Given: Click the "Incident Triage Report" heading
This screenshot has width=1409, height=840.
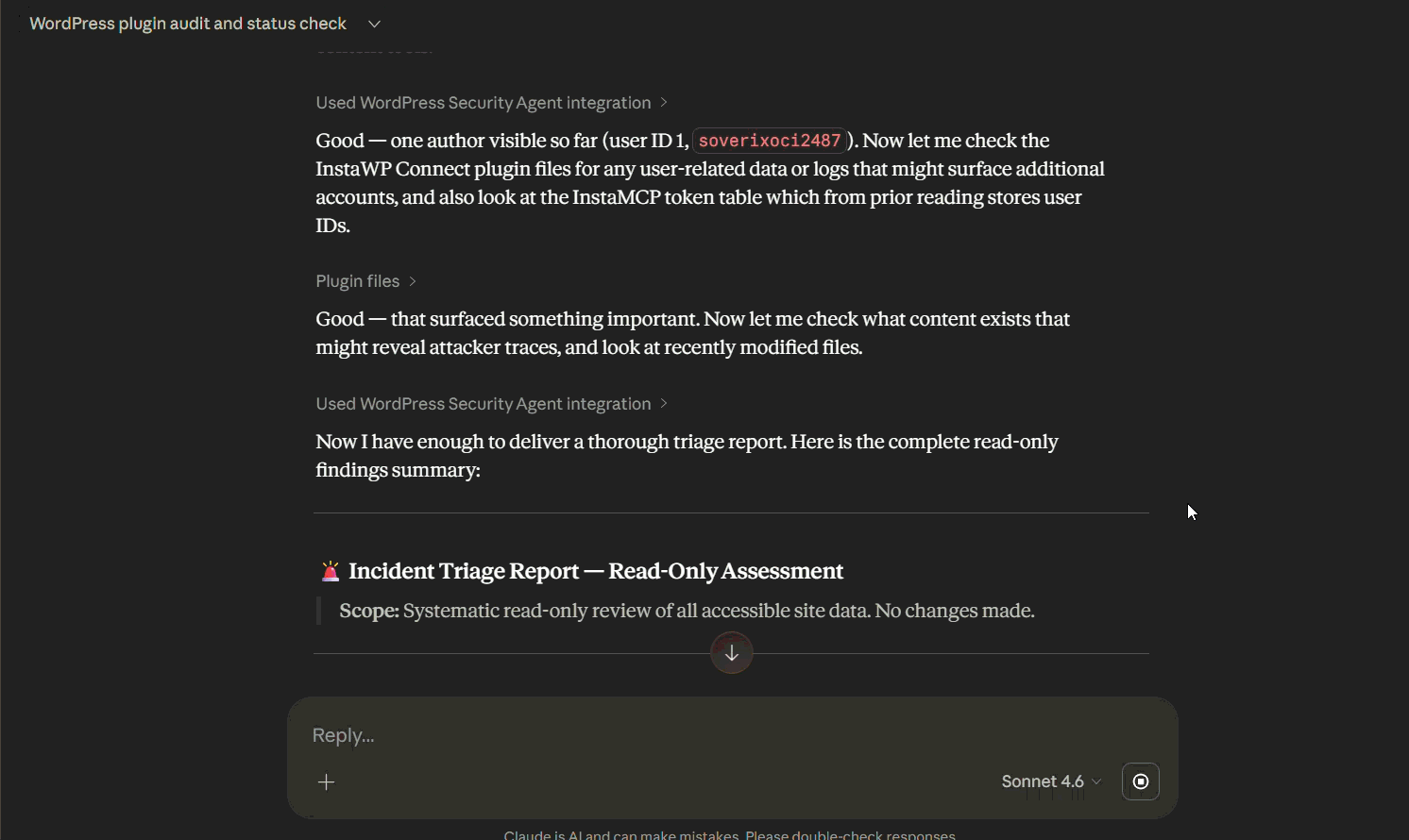Looking at the screenshot, I should (596, 571).
